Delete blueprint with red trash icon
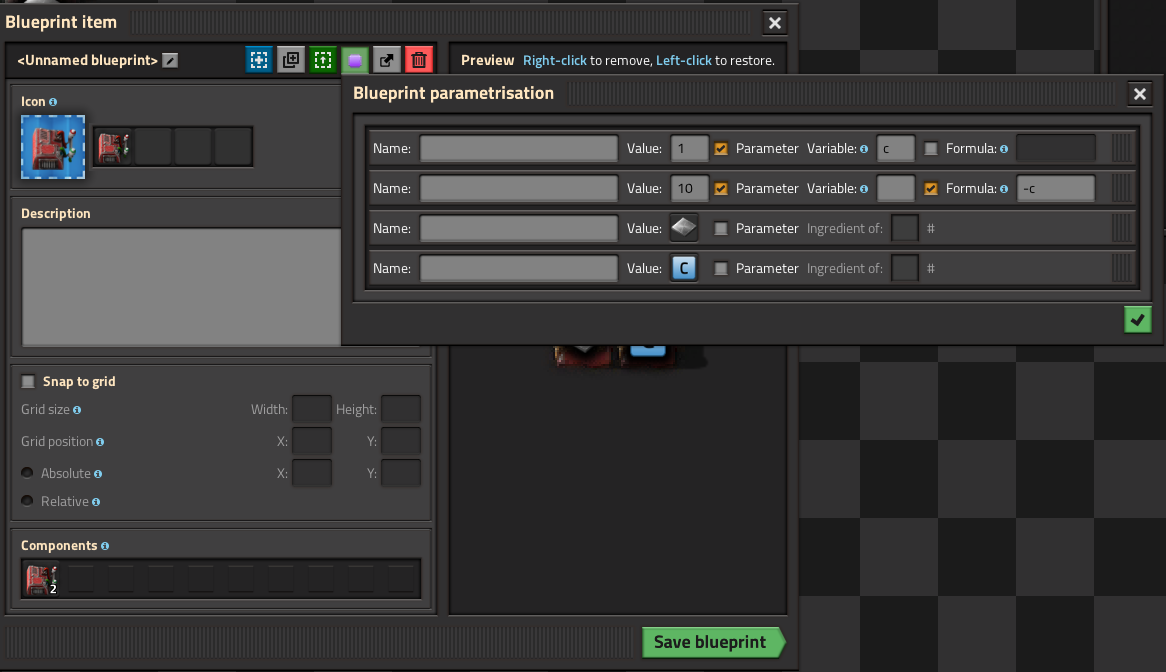This screenshot has width=1166, height=672. click(x=419, y=60)
